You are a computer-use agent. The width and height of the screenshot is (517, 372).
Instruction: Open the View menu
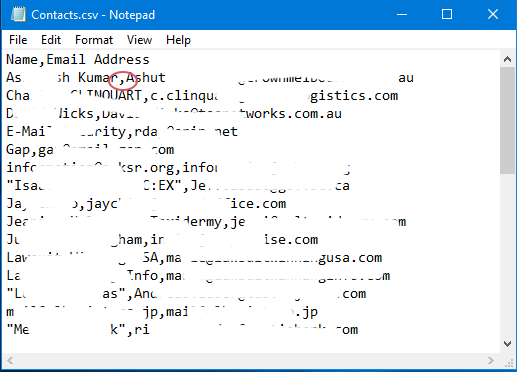(x=139, y=40)
